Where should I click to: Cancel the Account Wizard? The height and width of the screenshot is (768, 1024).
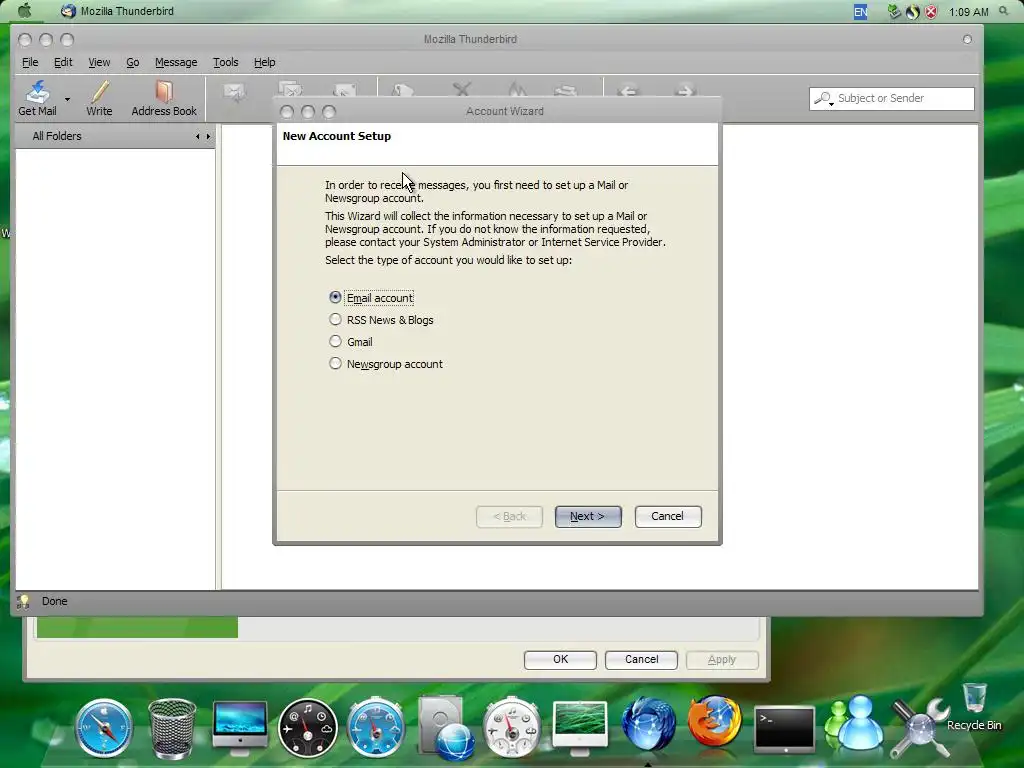(x=667, y=517)
